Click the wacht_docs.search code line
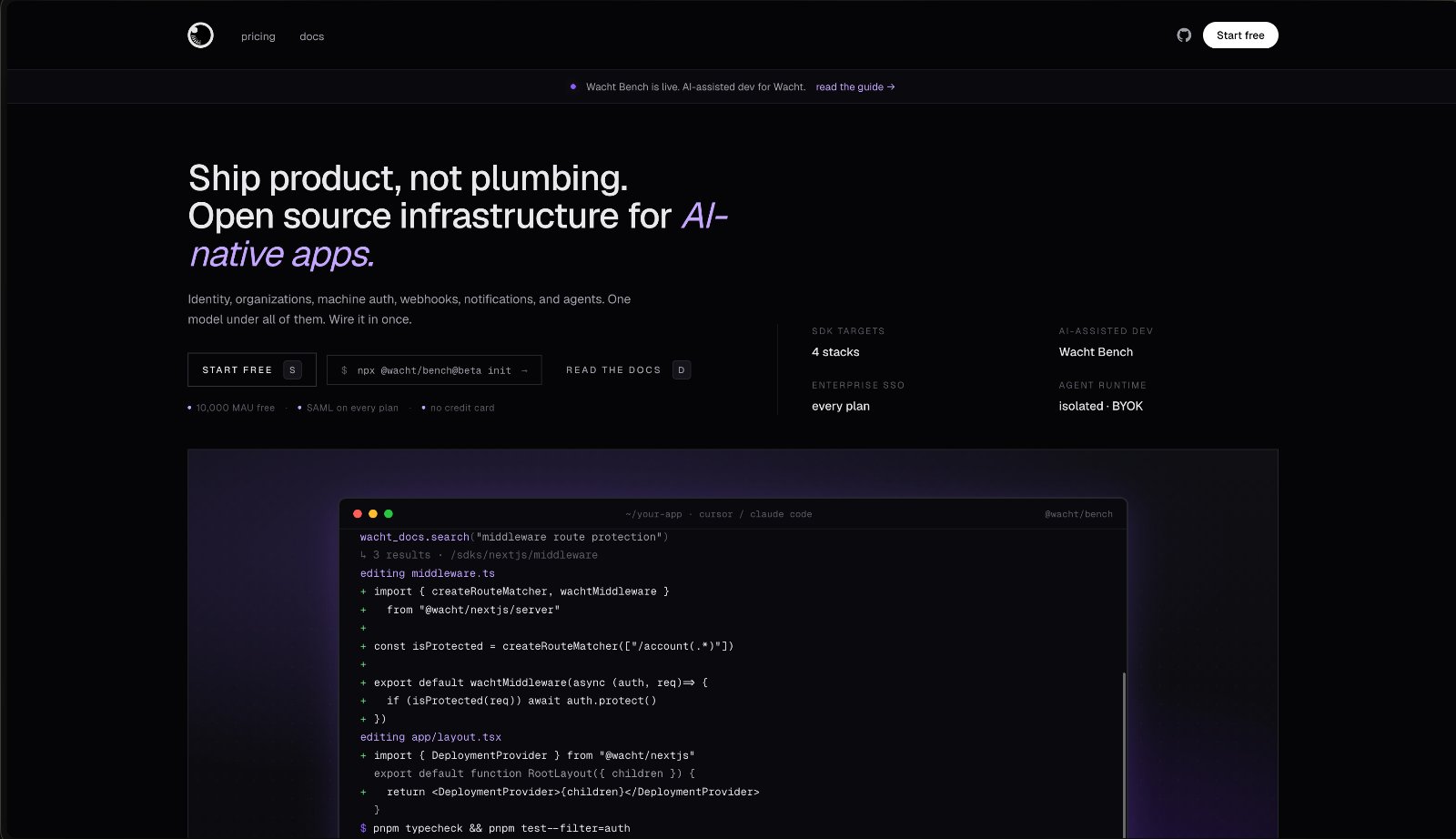This screenshot has height=839, width=1456. point(514,537)
